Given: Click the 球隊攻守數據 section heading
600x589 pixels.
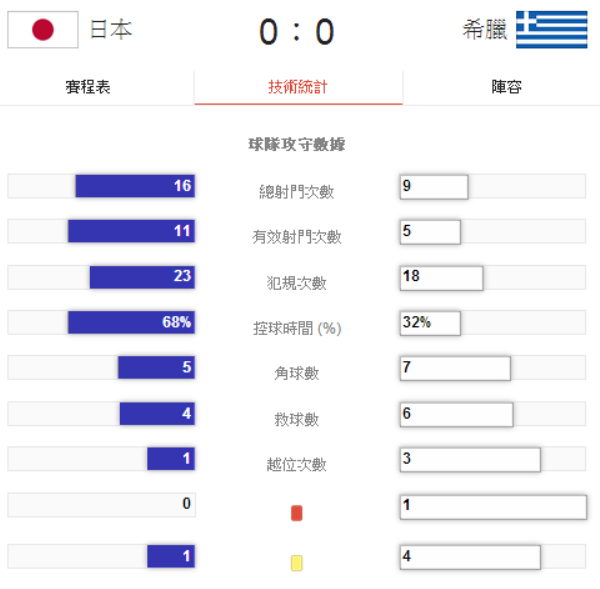Looking at the screenshot, I should pyautogui.click(x=297, y=144).
